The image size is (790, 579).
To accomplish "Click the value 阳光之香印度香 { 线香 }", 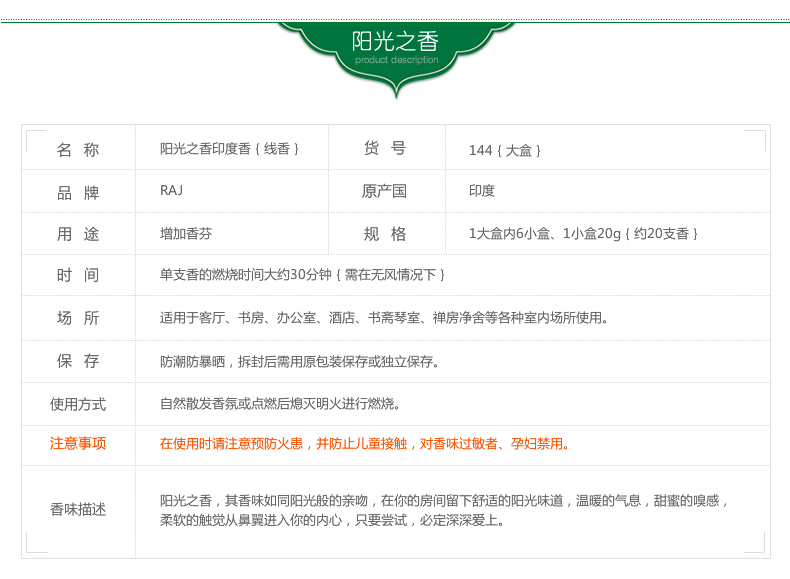I will pos(229,149).
